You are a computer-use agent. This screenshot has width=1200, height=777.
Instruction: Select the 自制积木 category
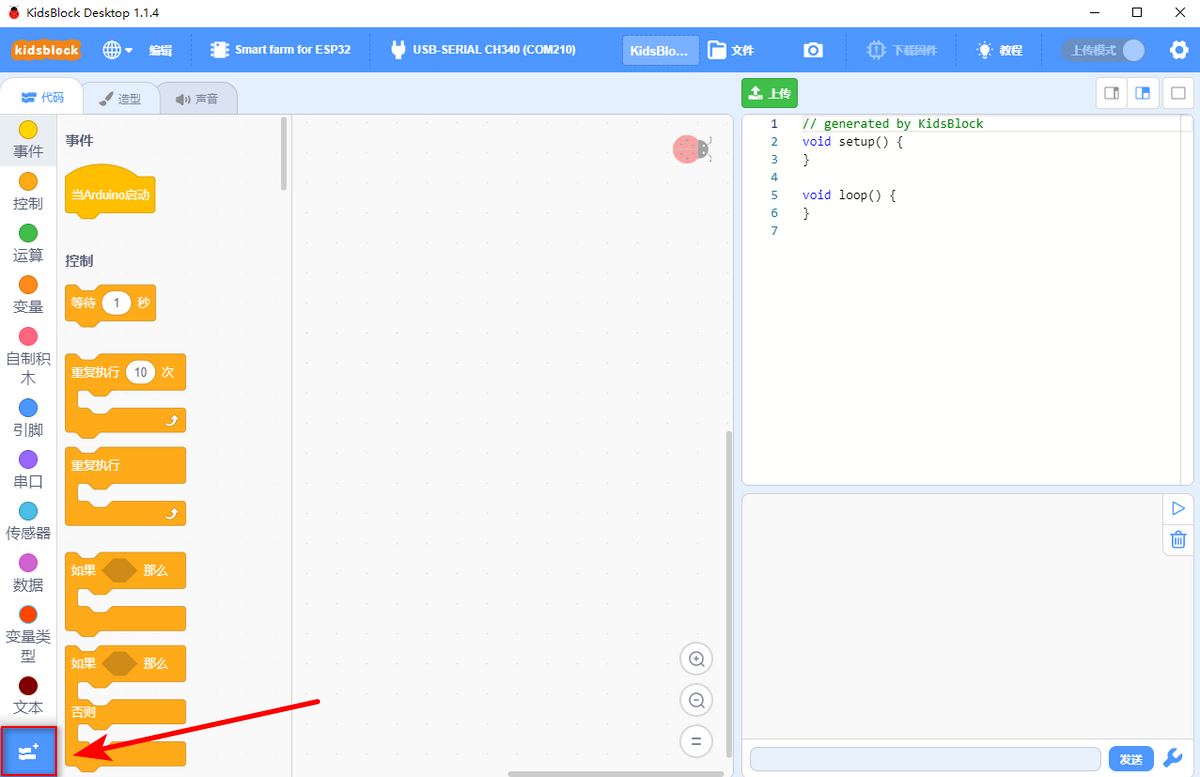tap(28, 357)
